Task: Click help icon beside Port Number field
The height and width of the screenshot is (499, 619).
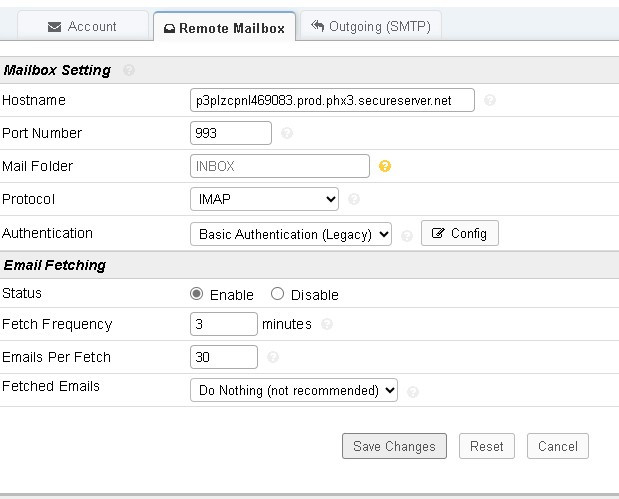Action: 287,133
